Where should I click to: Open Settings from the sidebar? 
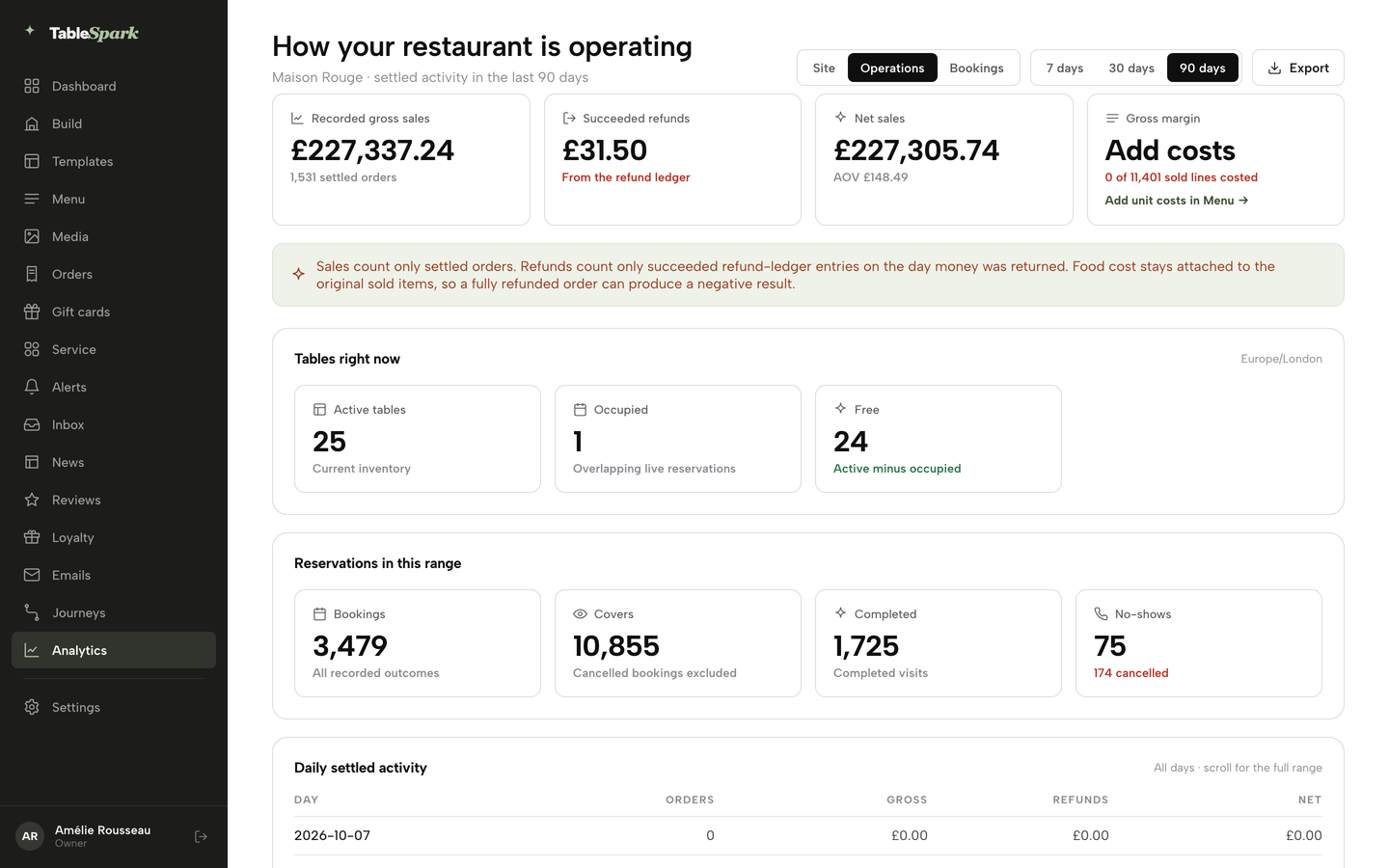(114, 707)
